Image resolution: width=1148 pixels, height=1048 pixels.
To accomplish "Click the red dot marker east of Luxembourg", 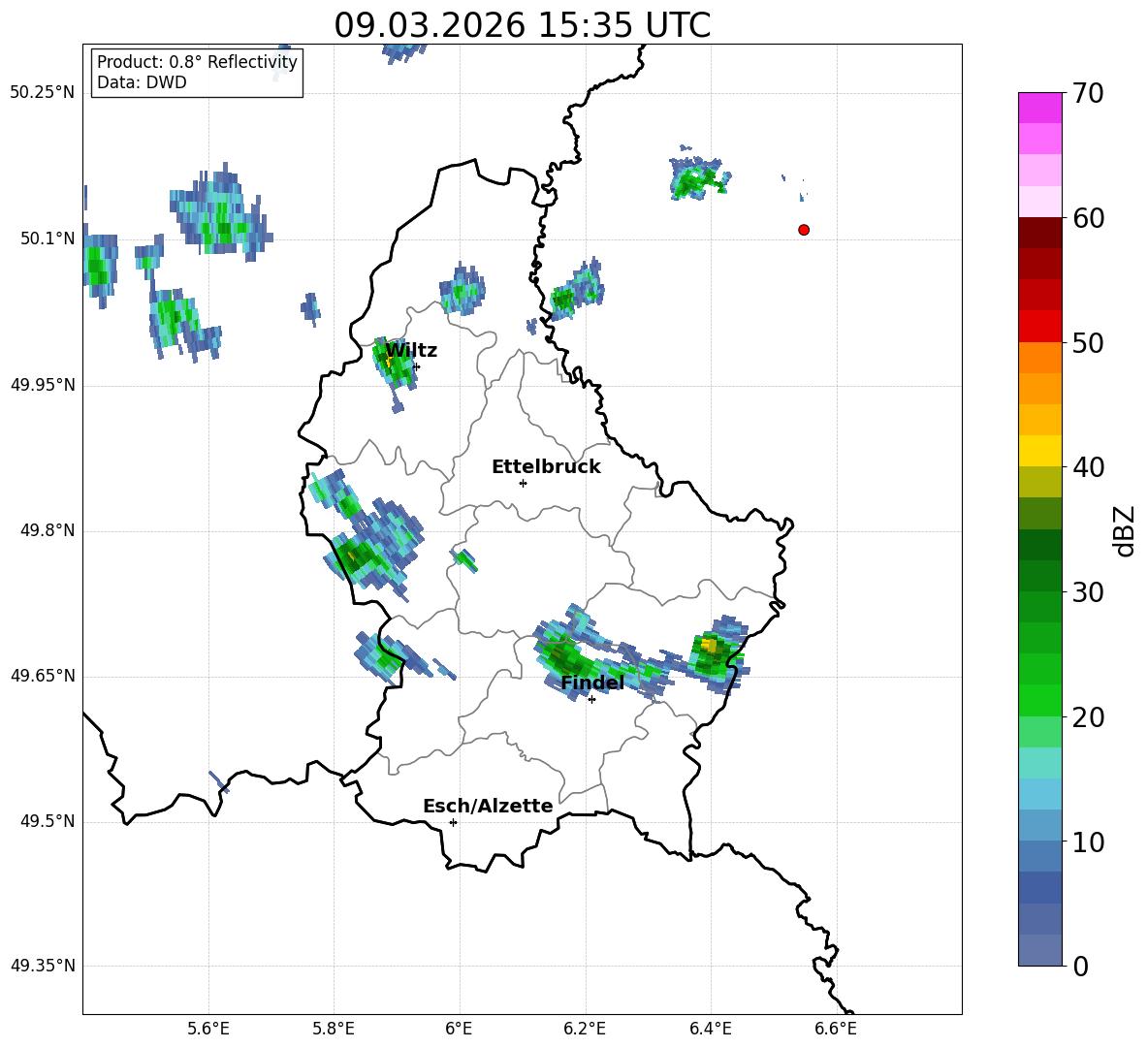I will coord(803,230).
